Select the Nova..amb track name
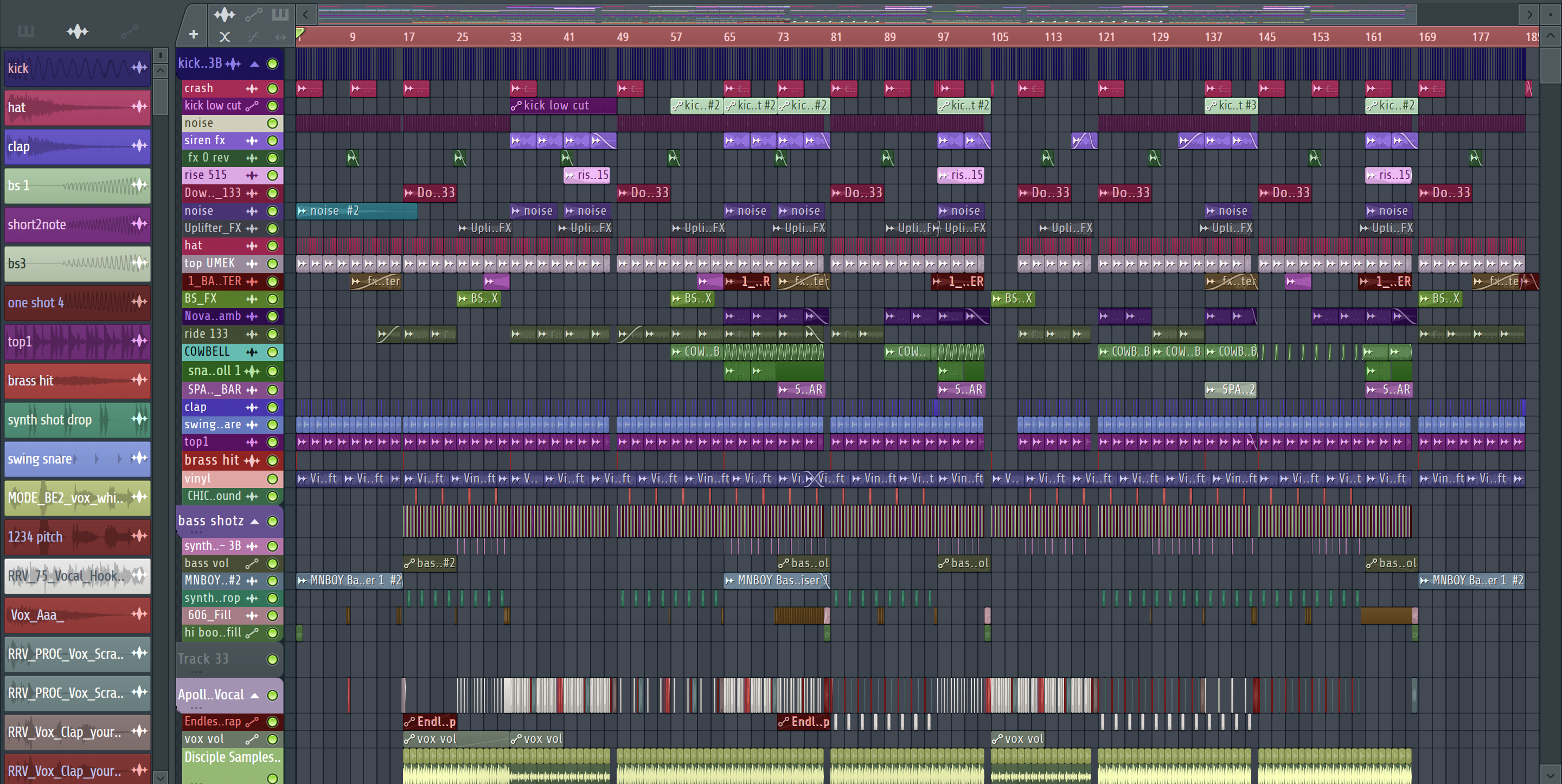 pyautogui.click(x=212, y=316)
